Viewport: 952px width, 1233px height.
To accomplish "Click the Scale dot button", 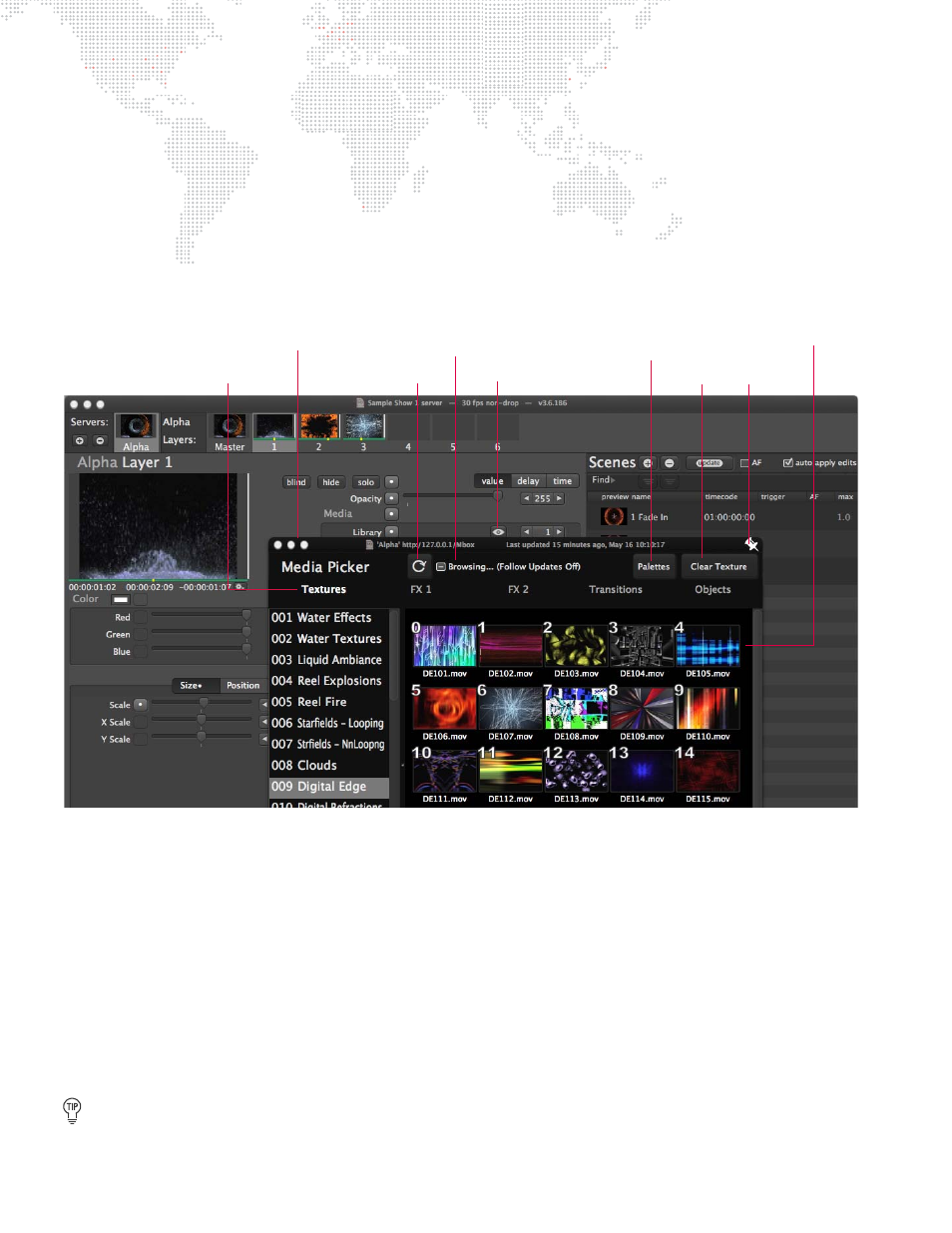I will click(141, 705).
